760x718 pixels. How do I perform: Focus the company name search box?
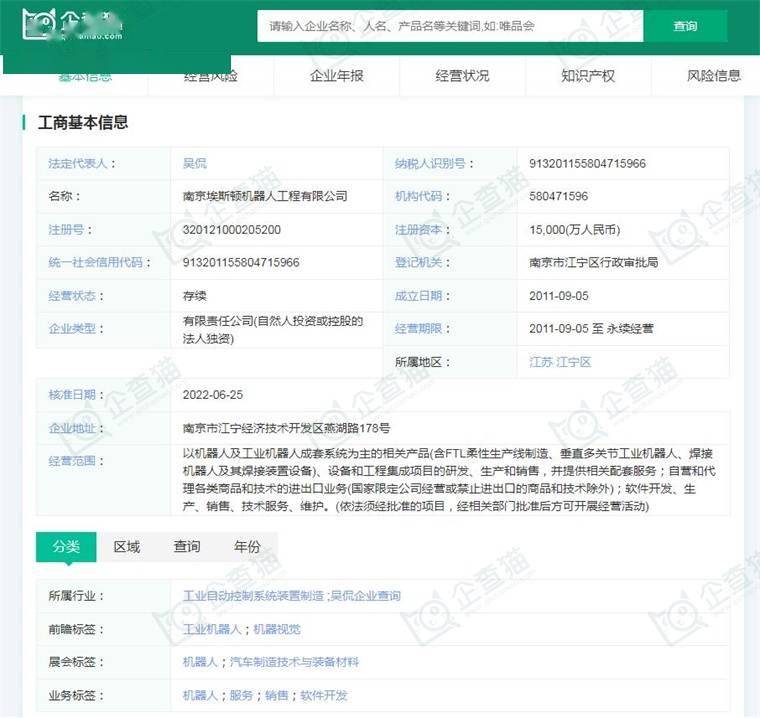[x=450, y=26]
